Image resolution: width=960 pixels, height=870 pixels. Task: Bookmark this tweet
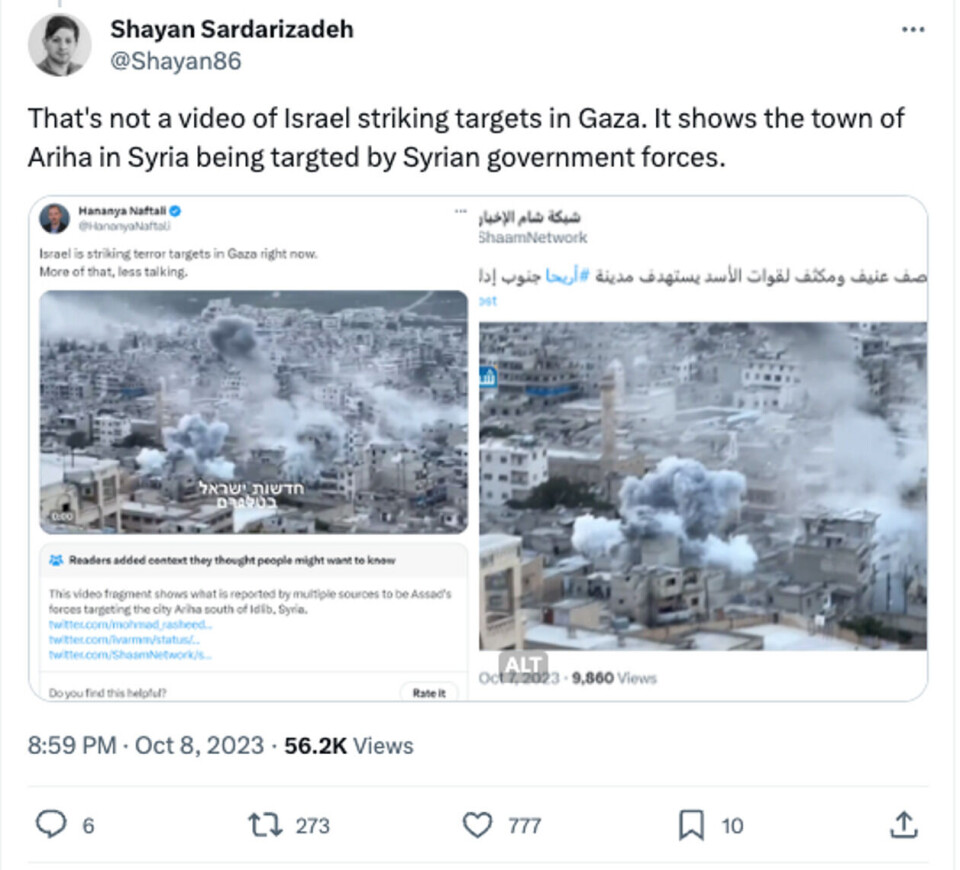(691, 825)
